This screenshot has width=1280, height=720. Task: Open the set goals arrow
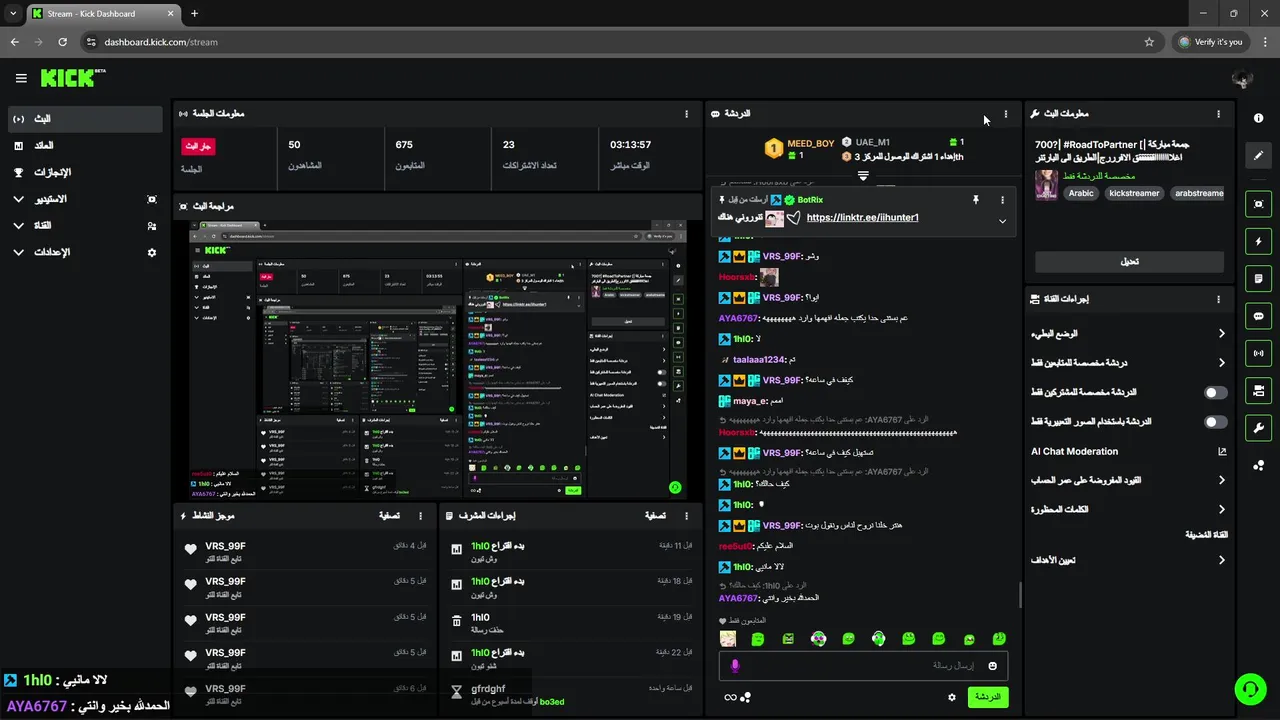pos(1222,560)
